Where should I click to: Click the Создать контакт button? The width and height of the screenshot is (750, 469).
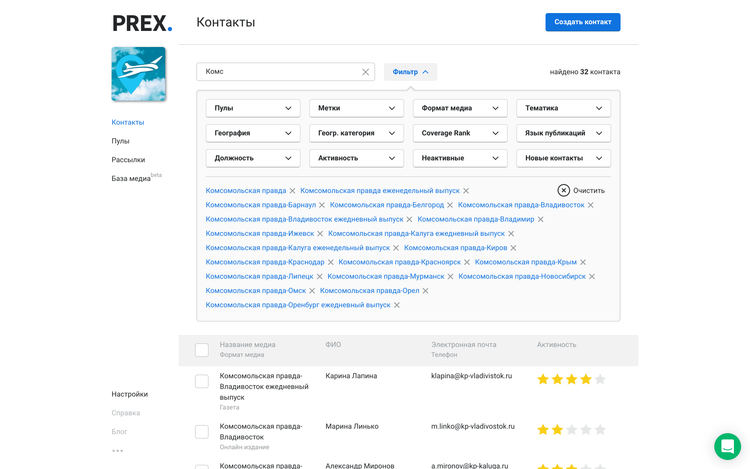coord(583,22)
